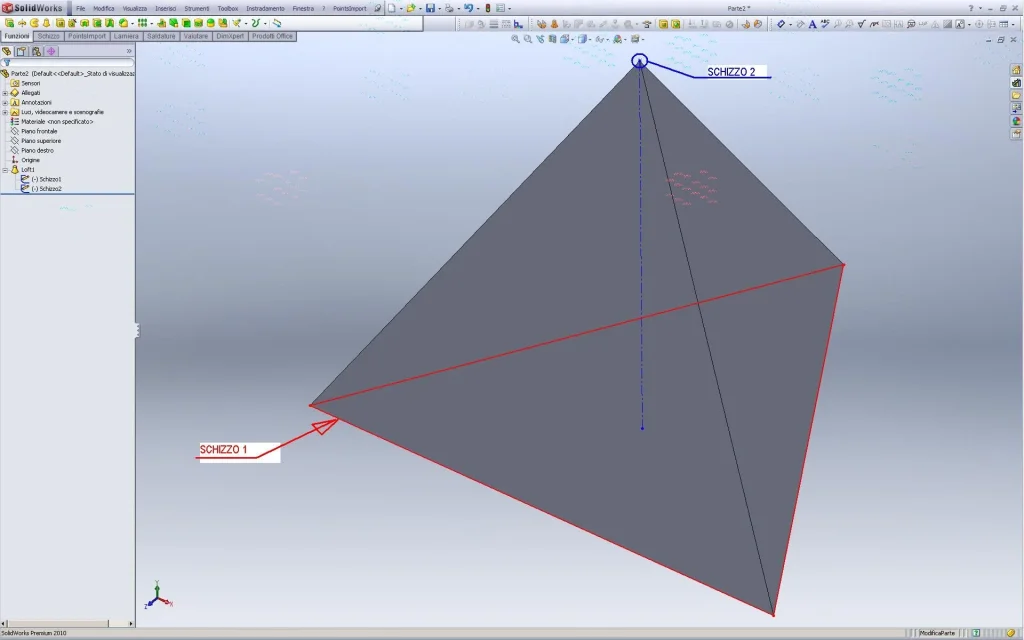Click the horizontal scrollbar of feature panel
The image size is (1024, 640).
pyautogui.click(x=67, y=624)
